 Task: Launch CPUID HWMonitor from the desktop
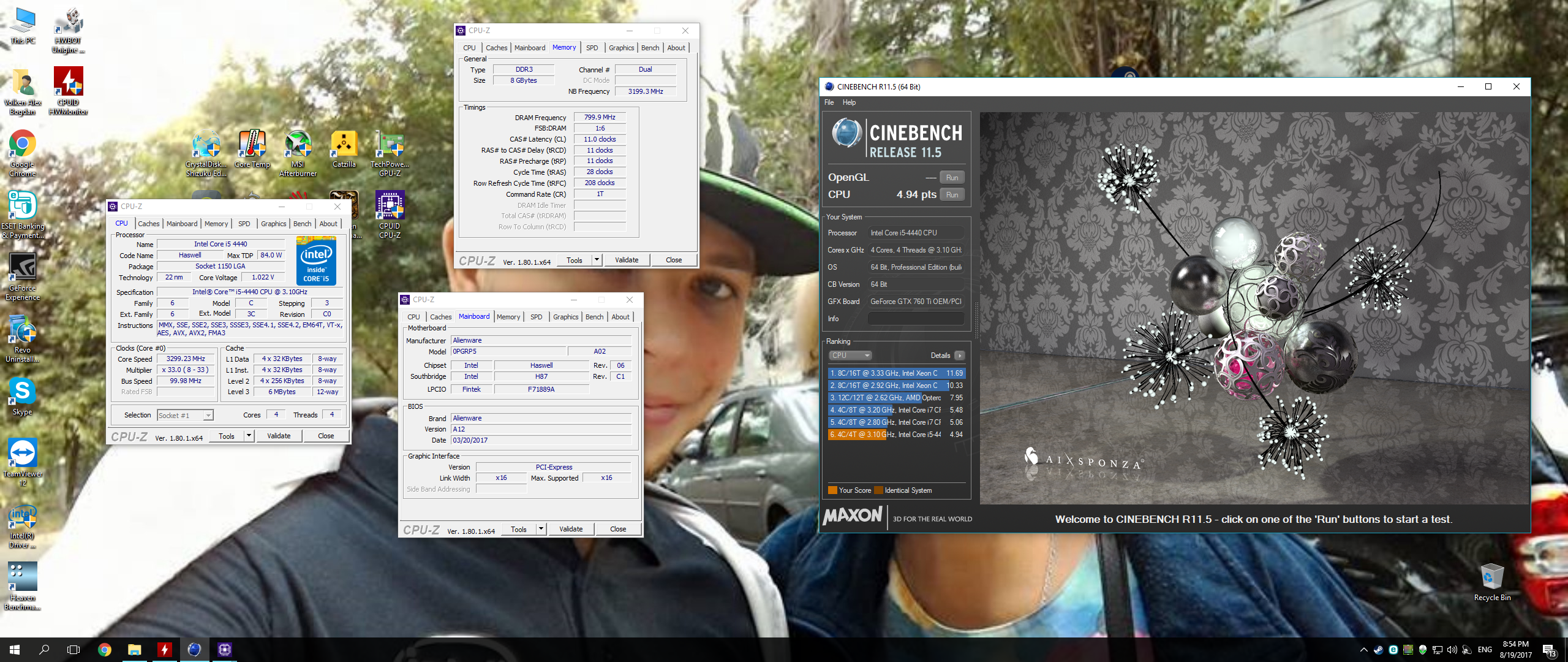(69, 92)
